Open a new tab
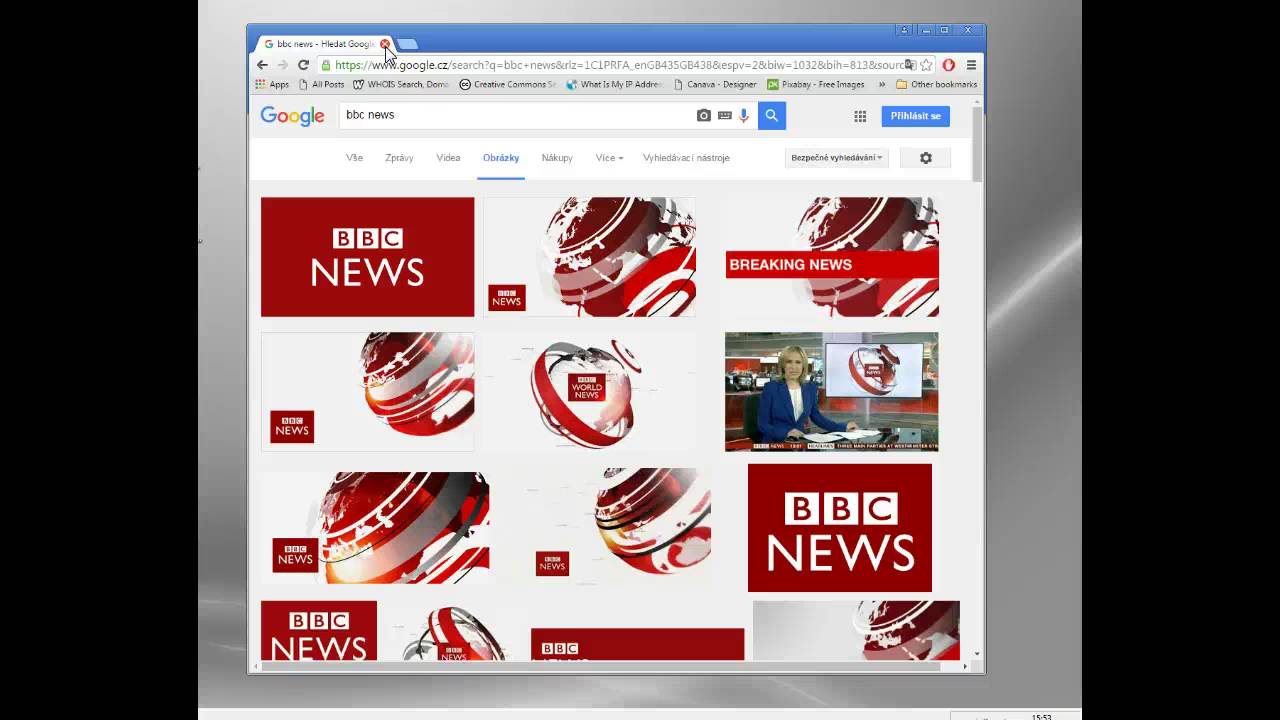1280x720 pixels. pos(408,44)
